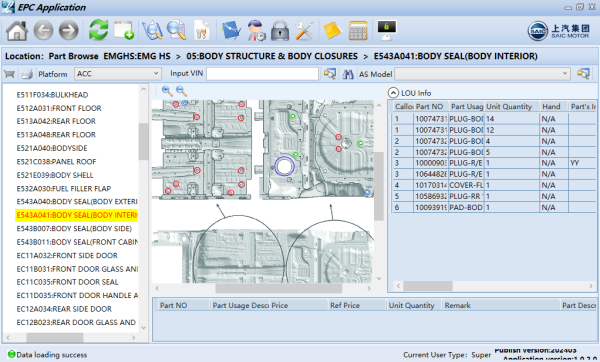Image resolution: width=600 pixels, height=362 pixels.
Task: Select E511F034:BULKHEAD in tree
Action: (52, 95)
